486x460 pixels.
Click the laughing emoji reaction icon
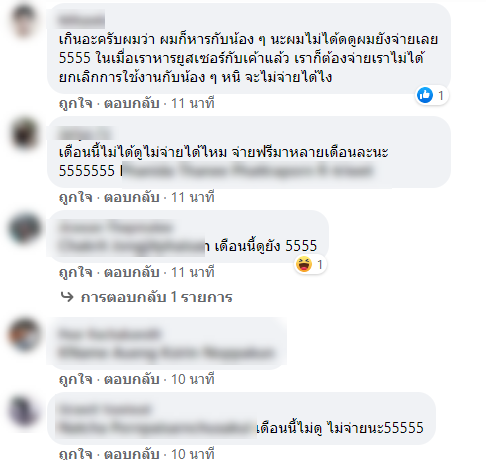point(304,265)
